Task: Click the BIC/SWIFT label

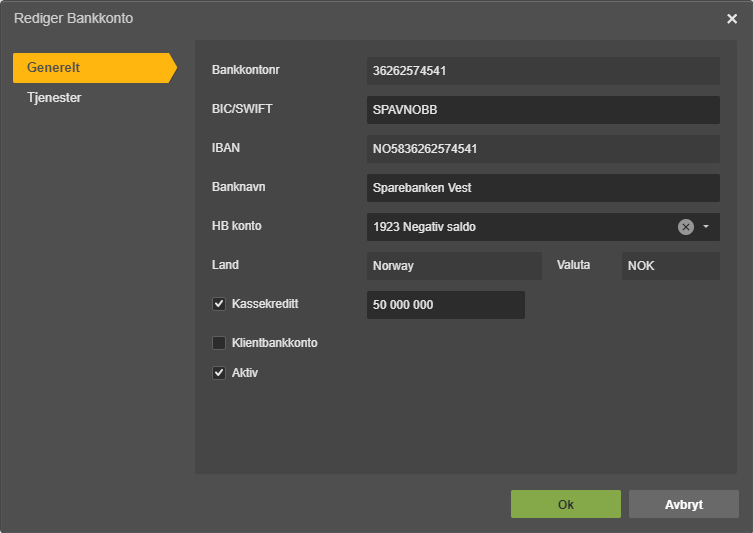Action: (x=242, y=109)
